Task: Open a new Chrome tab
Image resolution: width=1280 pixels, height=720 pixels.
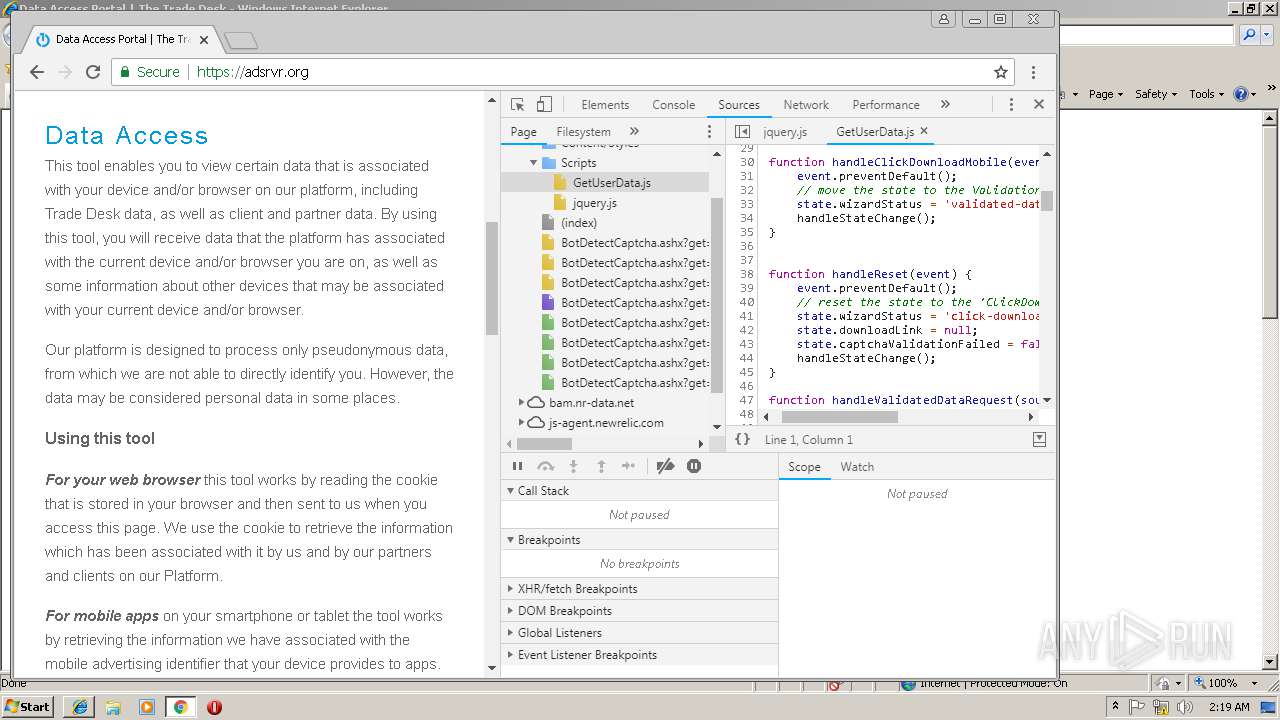Action: (x=241, y=40)
